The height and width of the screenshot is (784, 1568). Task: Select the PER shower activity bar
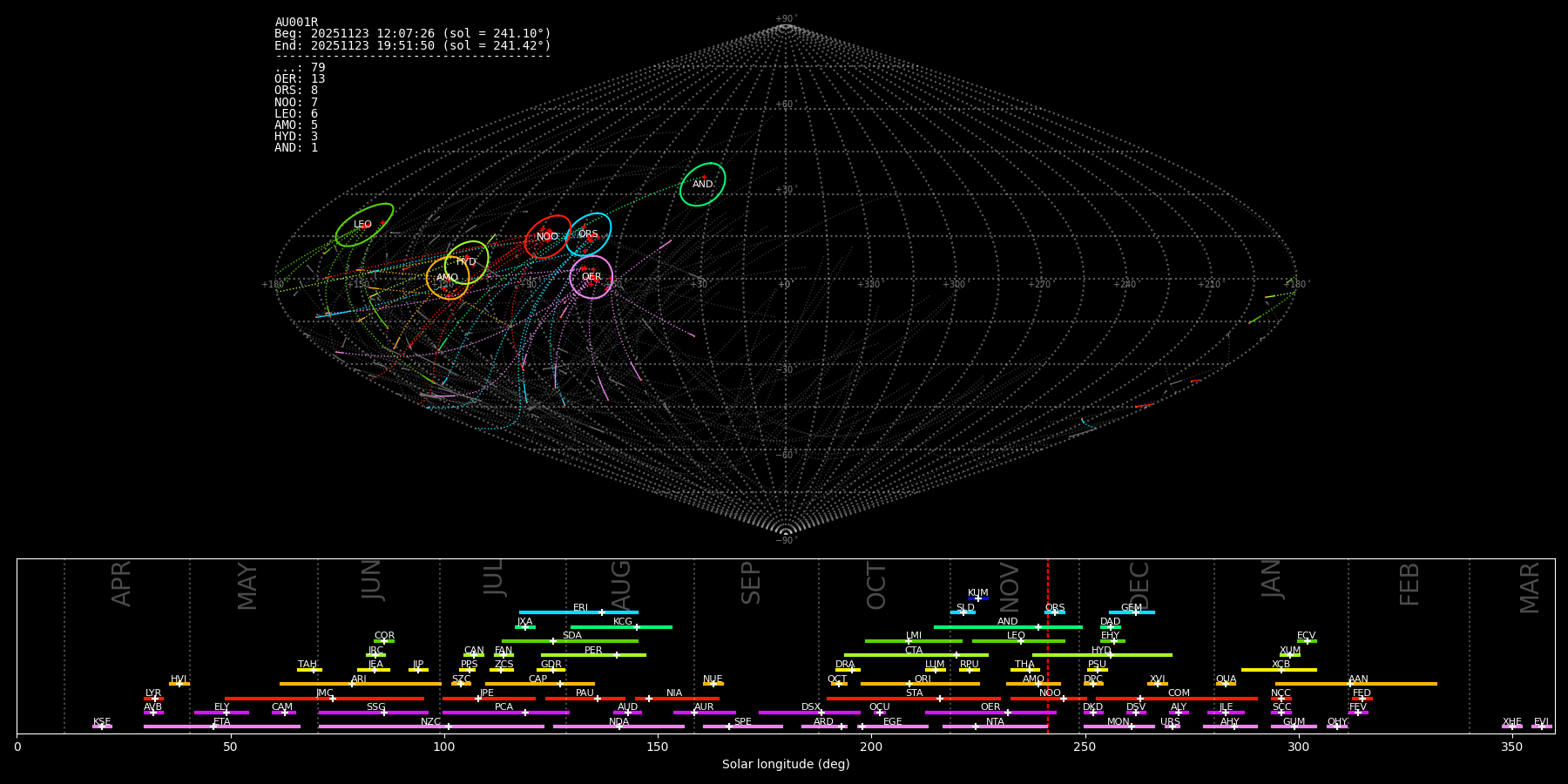pos(593,655)
